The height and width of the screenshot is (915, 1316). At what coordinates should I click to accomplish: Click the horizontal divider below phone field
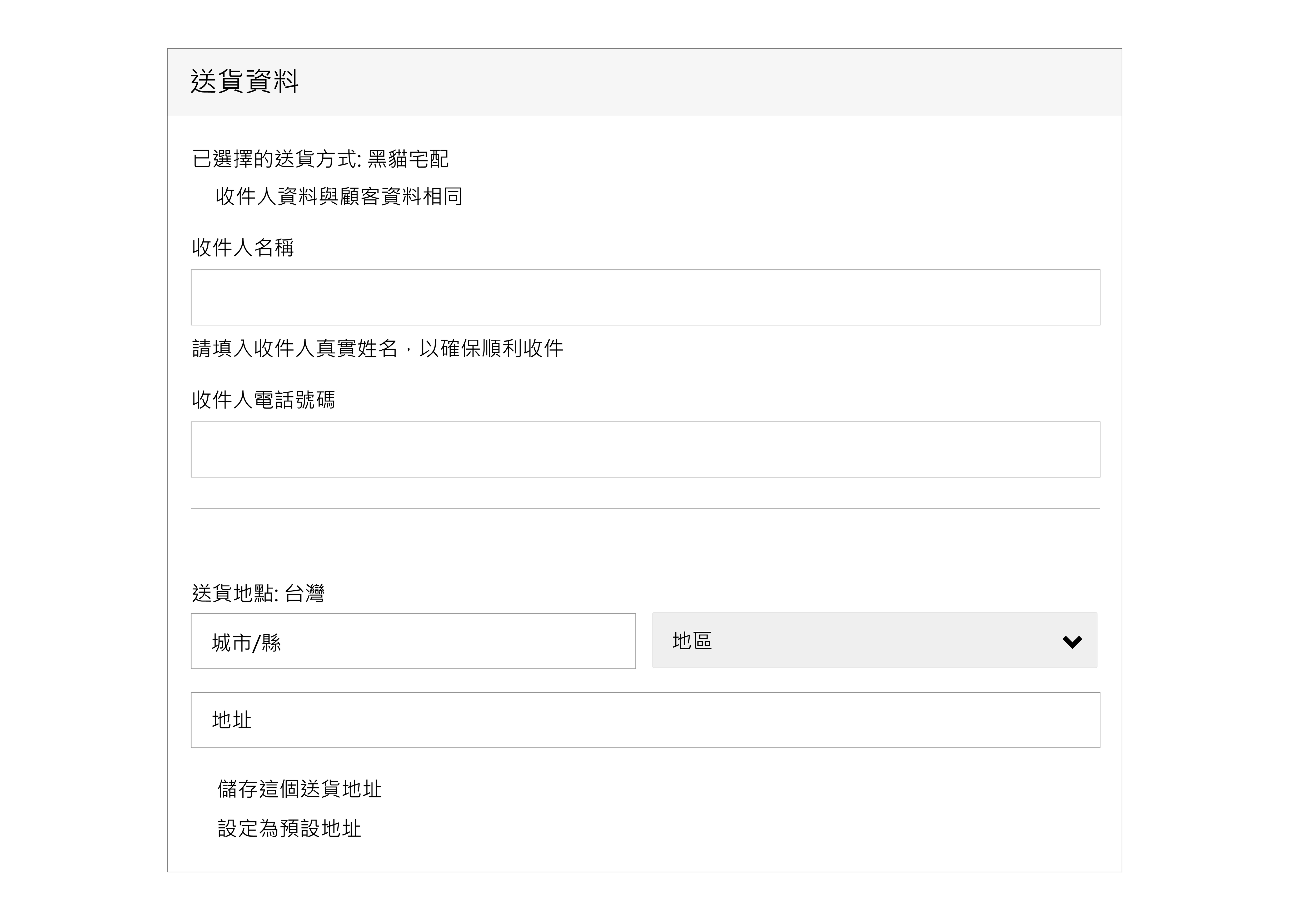(645, 508)
